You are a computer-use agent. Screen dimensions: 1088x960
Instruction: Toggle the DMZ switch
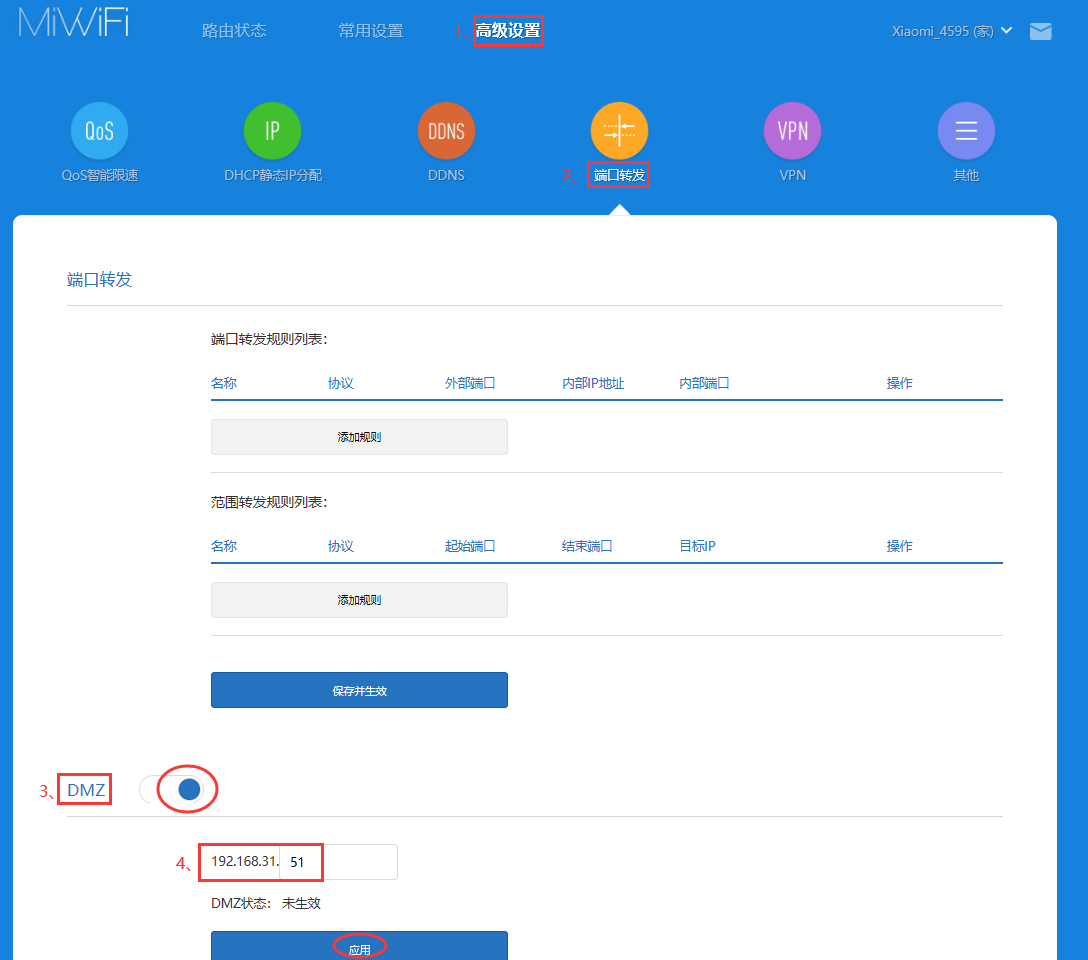click(x=177, y=790)
